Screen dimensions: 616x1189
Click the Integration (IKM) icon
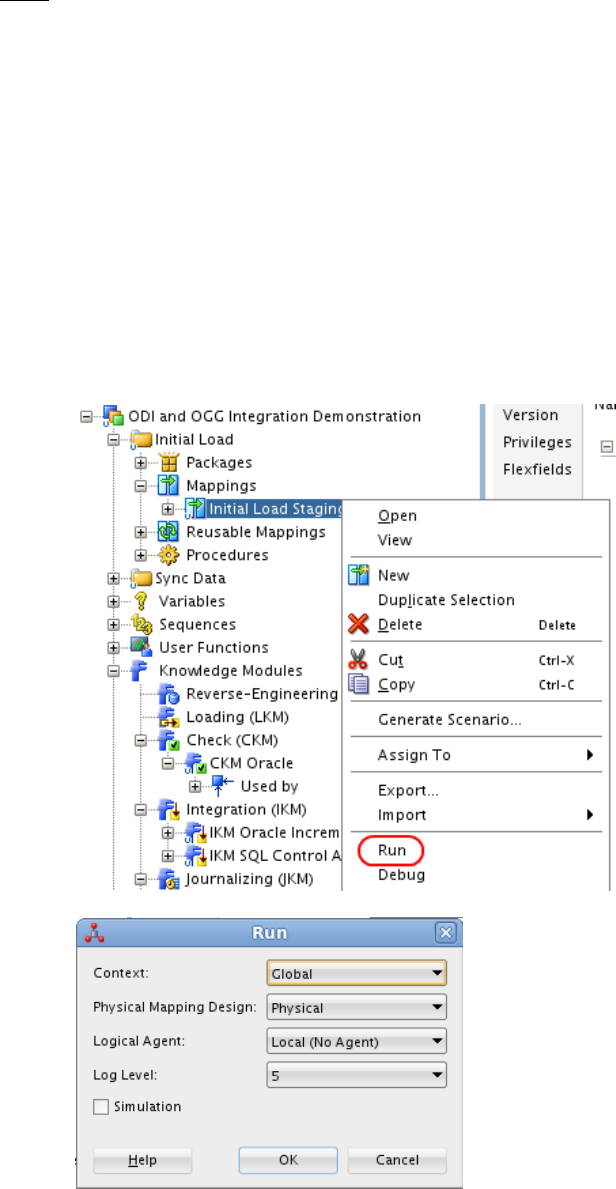[168, 810]
